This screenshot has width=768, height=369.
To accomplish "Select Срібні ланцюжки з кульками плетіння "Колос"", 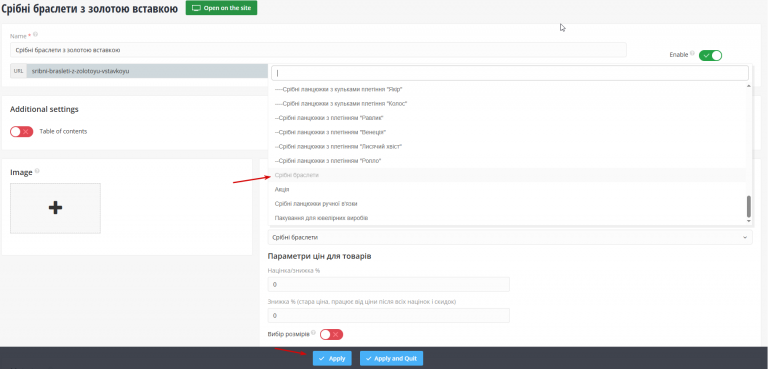I will [341, 104].
